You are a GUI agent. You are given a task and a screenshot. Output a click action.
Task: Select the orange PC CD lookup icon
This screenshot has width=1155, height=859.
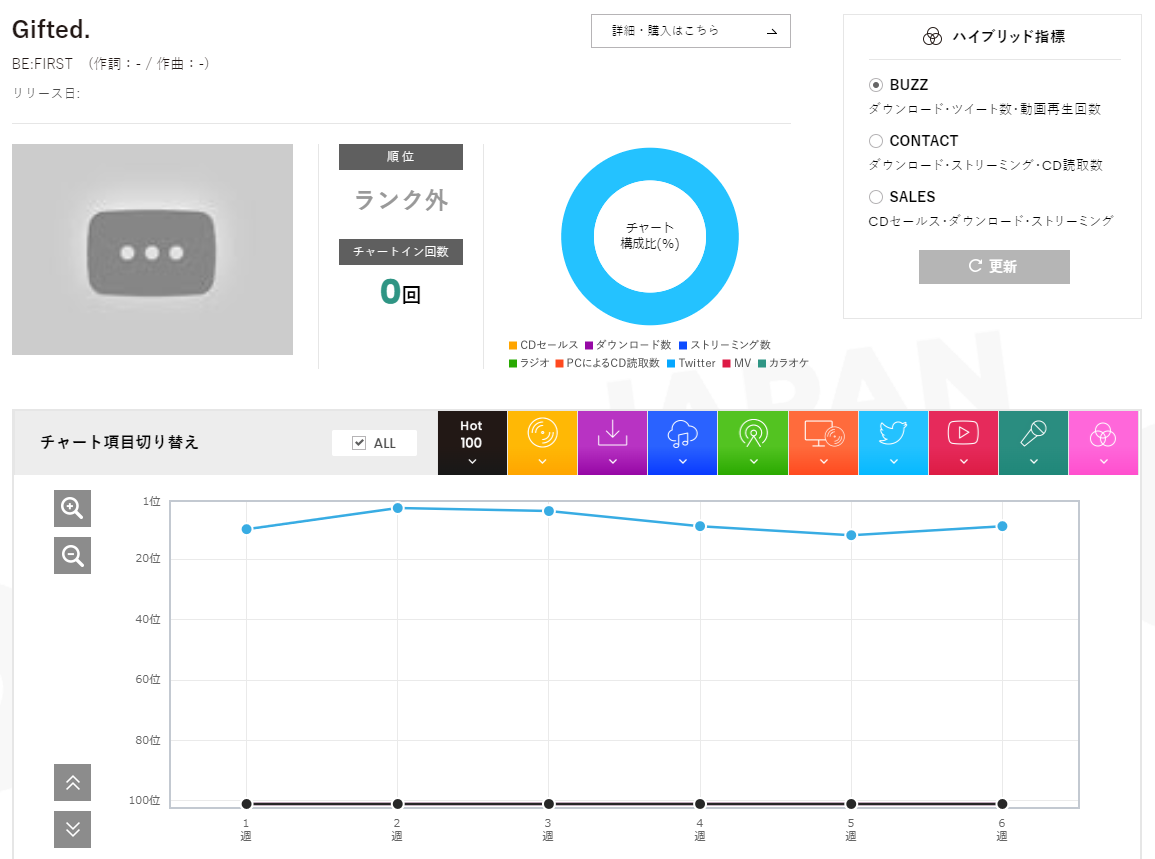pos(824,434)
